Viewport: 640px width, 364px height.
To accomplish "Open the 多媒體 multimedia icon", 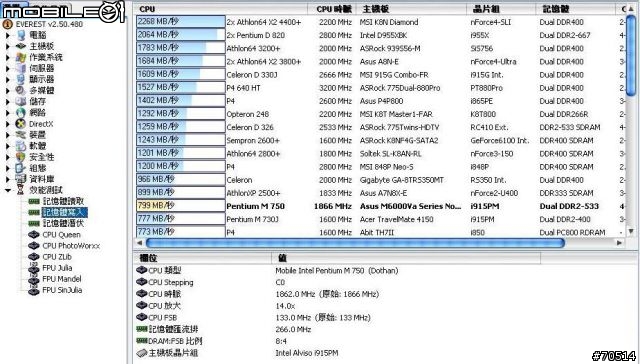I will coord(21,91).
